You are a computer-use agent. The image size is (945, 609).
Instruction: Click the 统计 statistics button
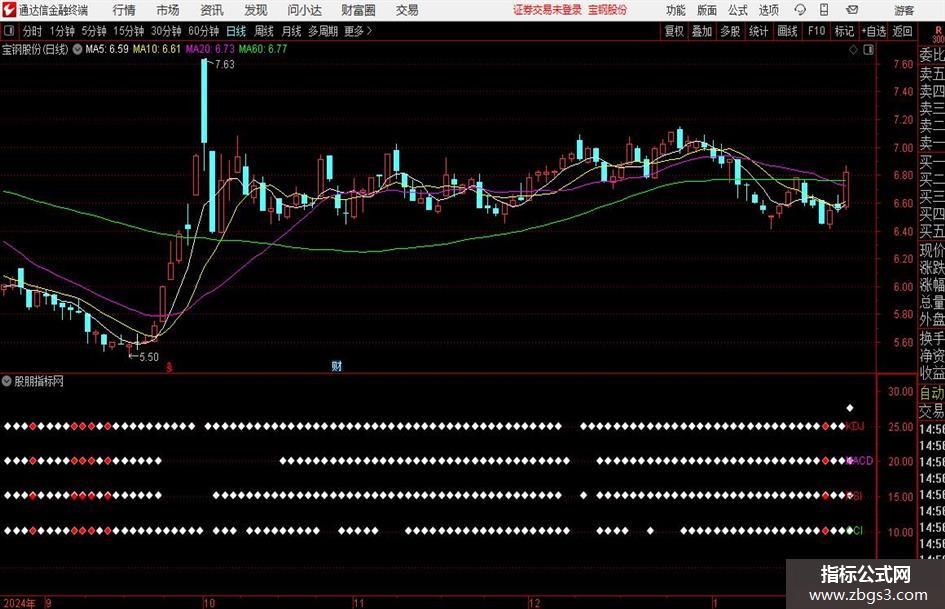(x=759, y=31)
